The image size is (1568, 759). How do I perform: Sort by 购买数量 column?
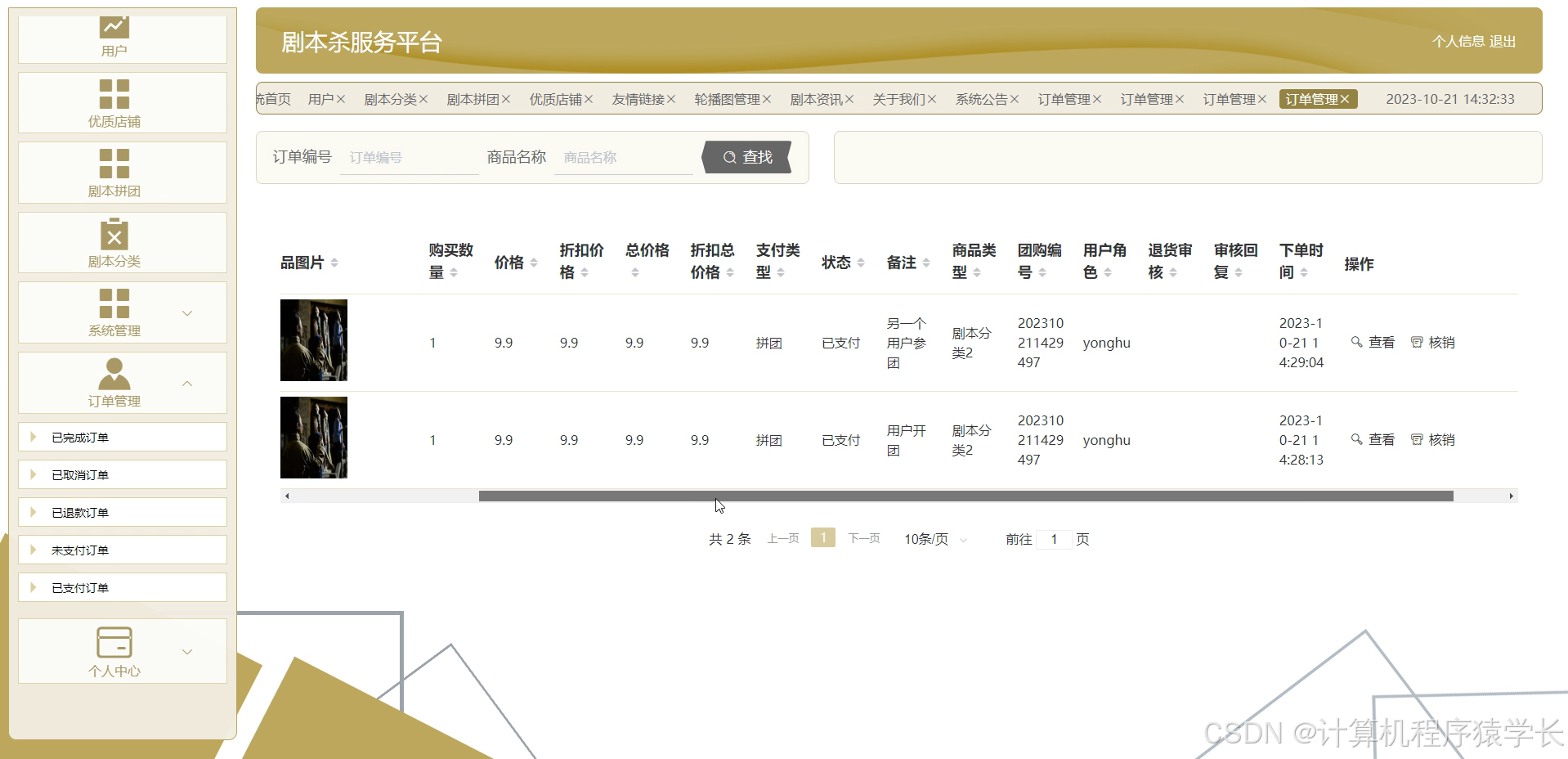pyautogui.click(x=454, y=272)
